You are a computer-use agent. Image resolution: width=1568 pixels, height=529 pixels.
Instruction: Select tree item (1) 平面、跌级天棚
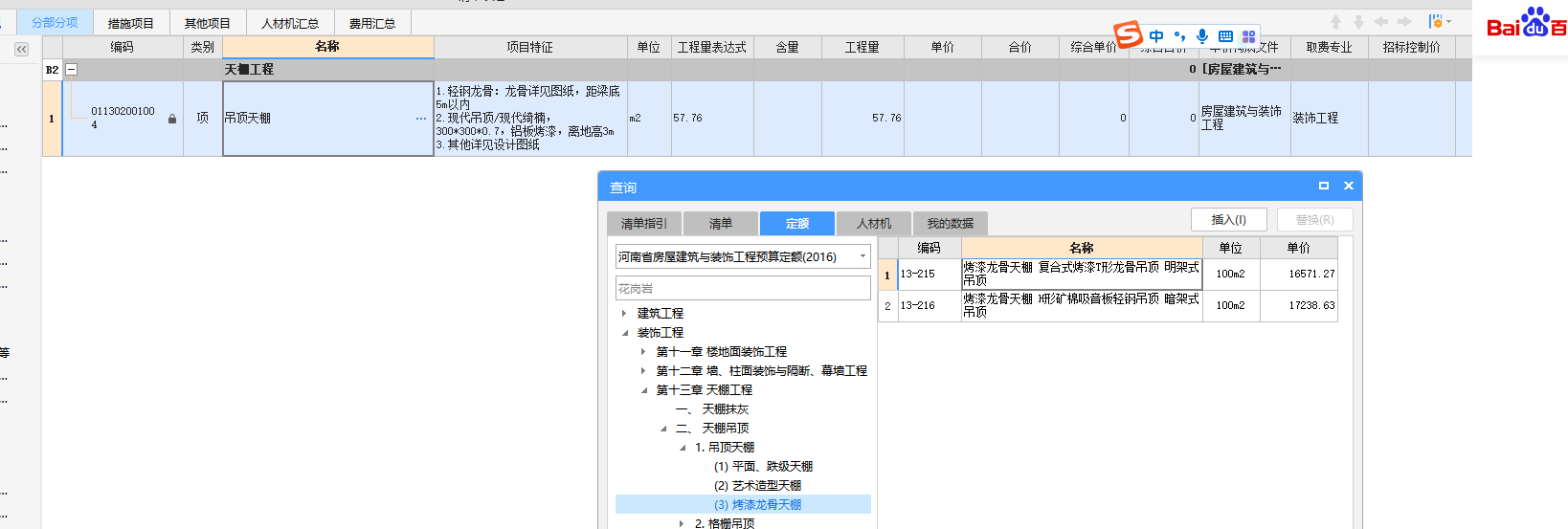(763, 467)
